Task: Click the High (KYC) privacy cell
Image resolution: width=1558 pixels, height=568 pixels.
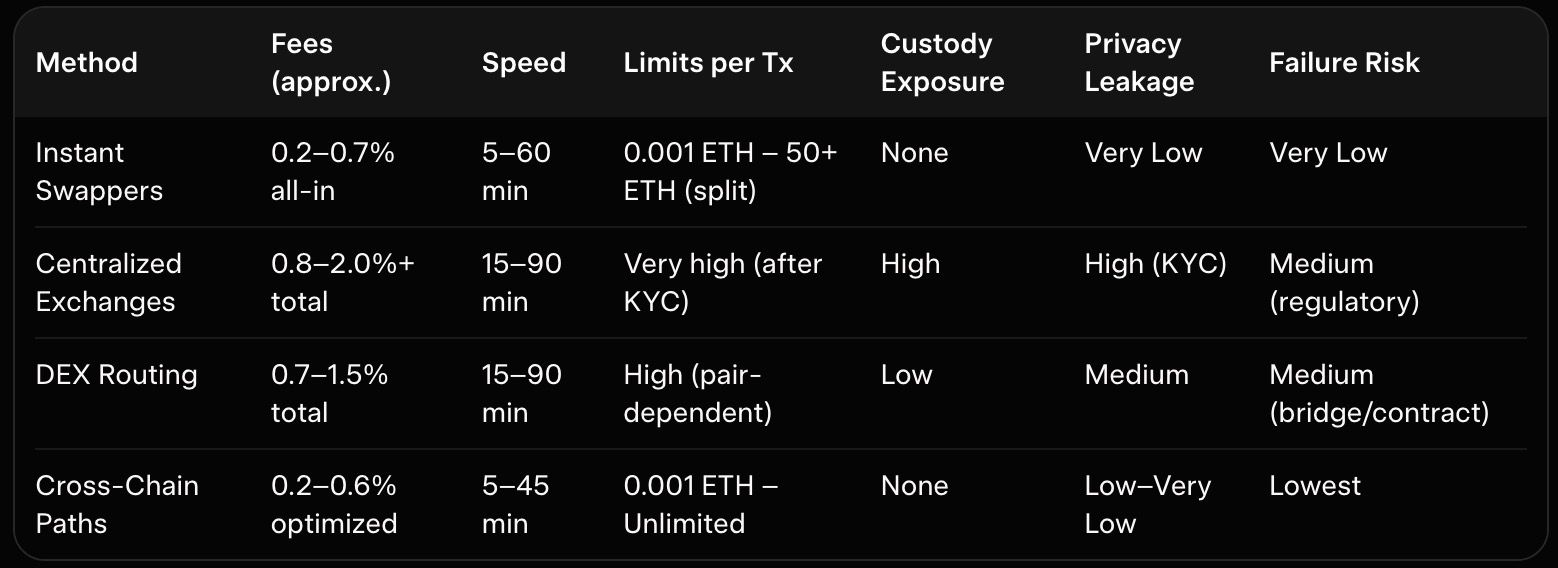Action: [x=1155, y=264]
